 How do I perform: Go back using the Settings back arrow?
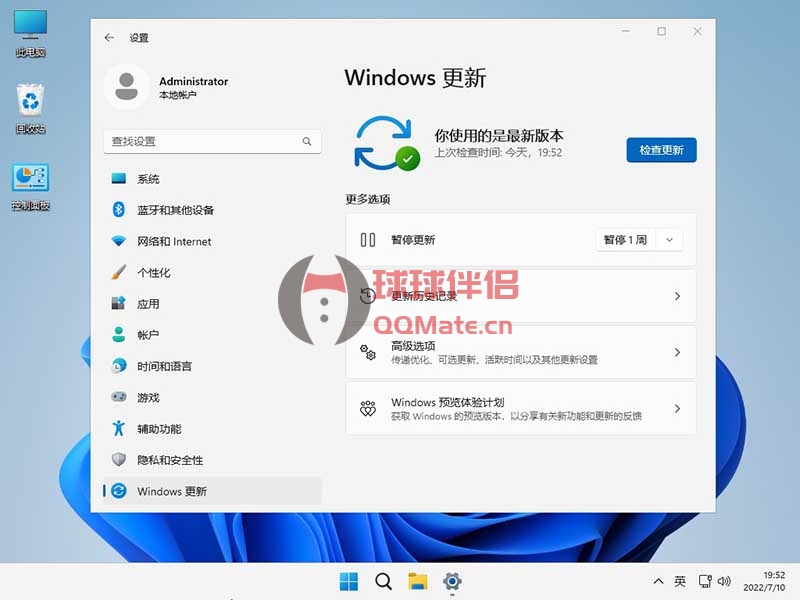109,38
